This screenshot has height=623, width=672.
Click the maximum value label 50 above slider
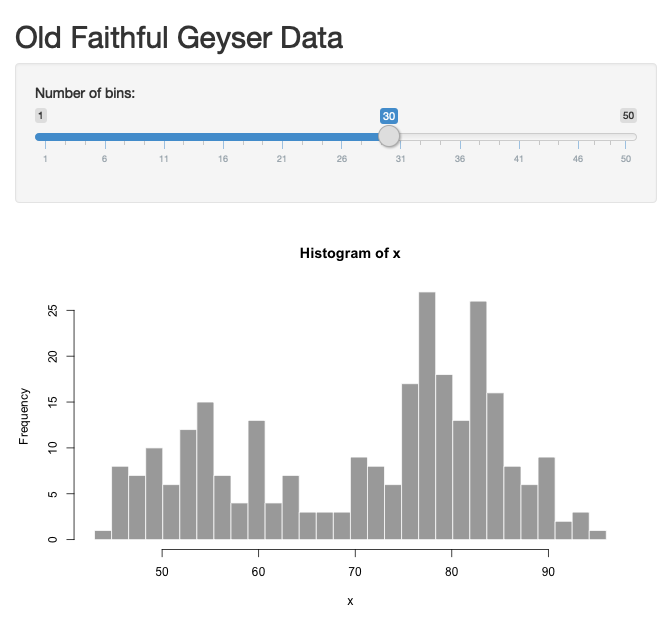click(628, 115)
